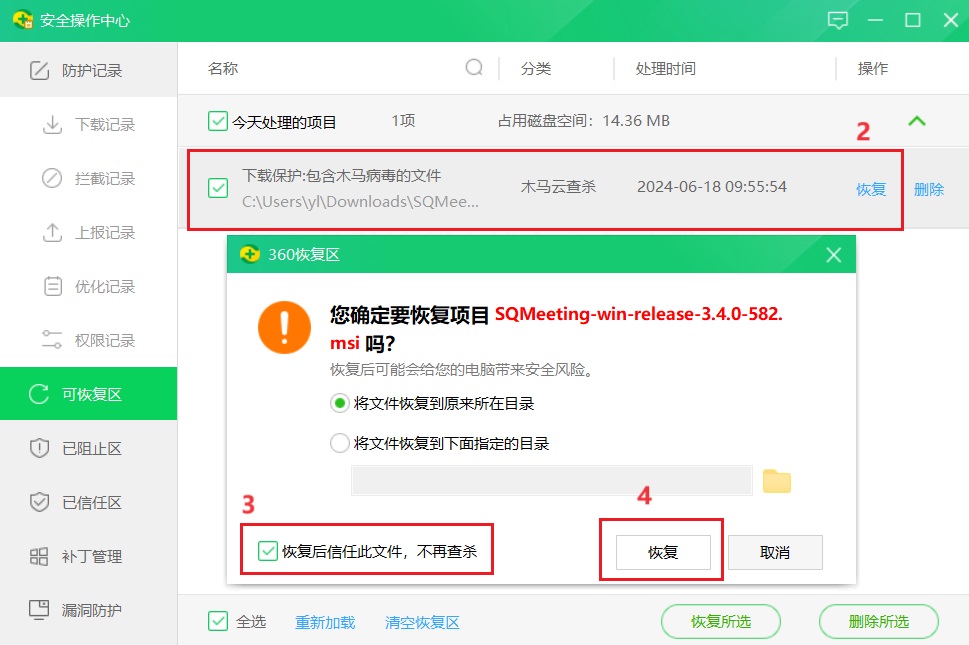Maximize the 安全操作中心 window

click(913, 20)
